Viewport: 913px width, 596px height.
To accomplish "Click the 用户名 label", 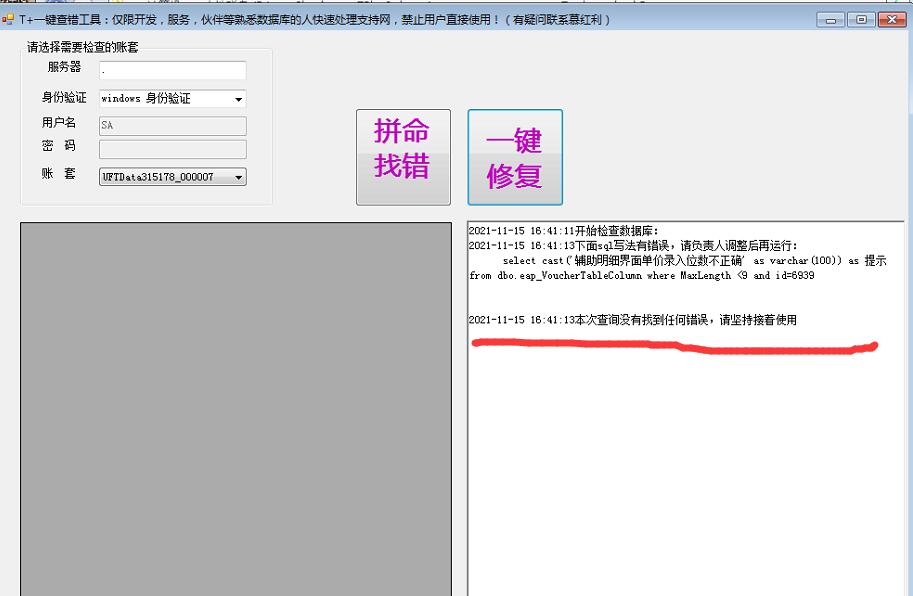I will pyautogui.click(x=59, y=122).
